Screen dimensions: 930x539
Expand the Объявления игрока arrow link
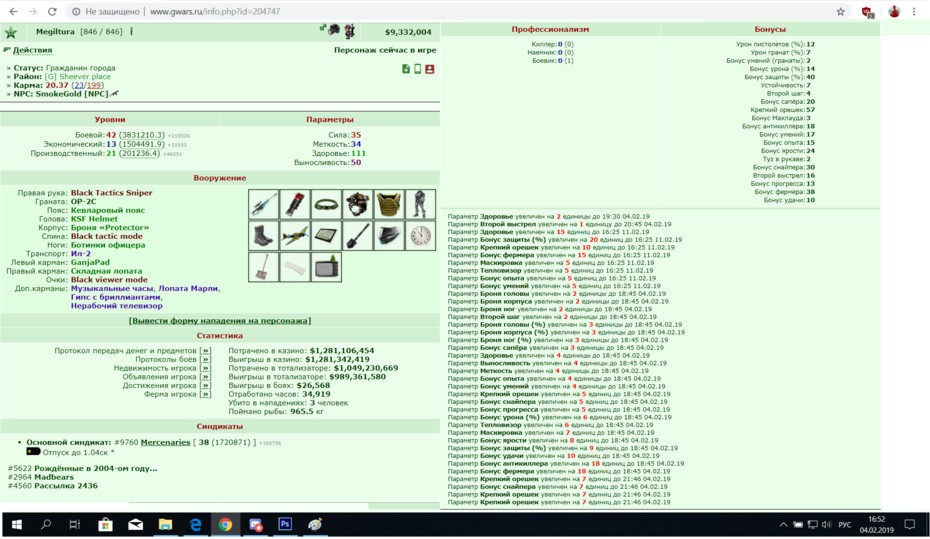(205, 377)
